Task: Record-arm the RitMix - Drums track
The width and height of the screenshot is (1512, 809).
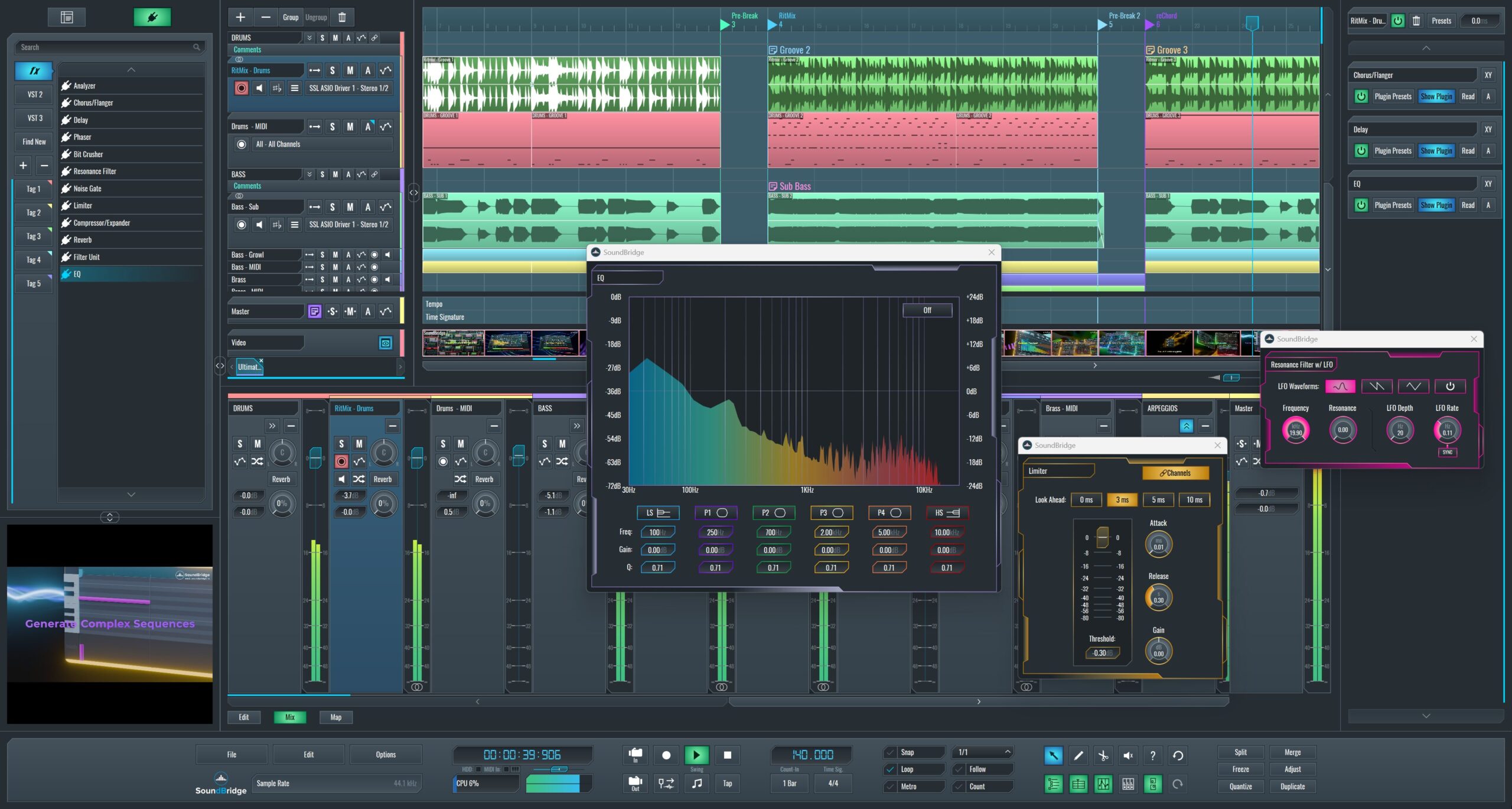Action: coord(242,87)
